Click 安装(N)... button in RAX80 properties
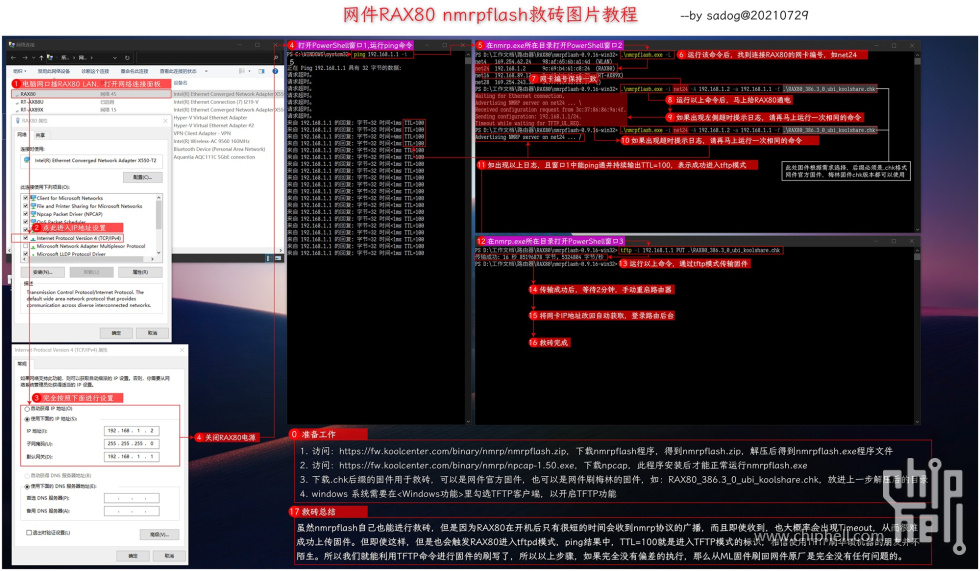This screenshot has height=571, width=980. click(42, 272)
